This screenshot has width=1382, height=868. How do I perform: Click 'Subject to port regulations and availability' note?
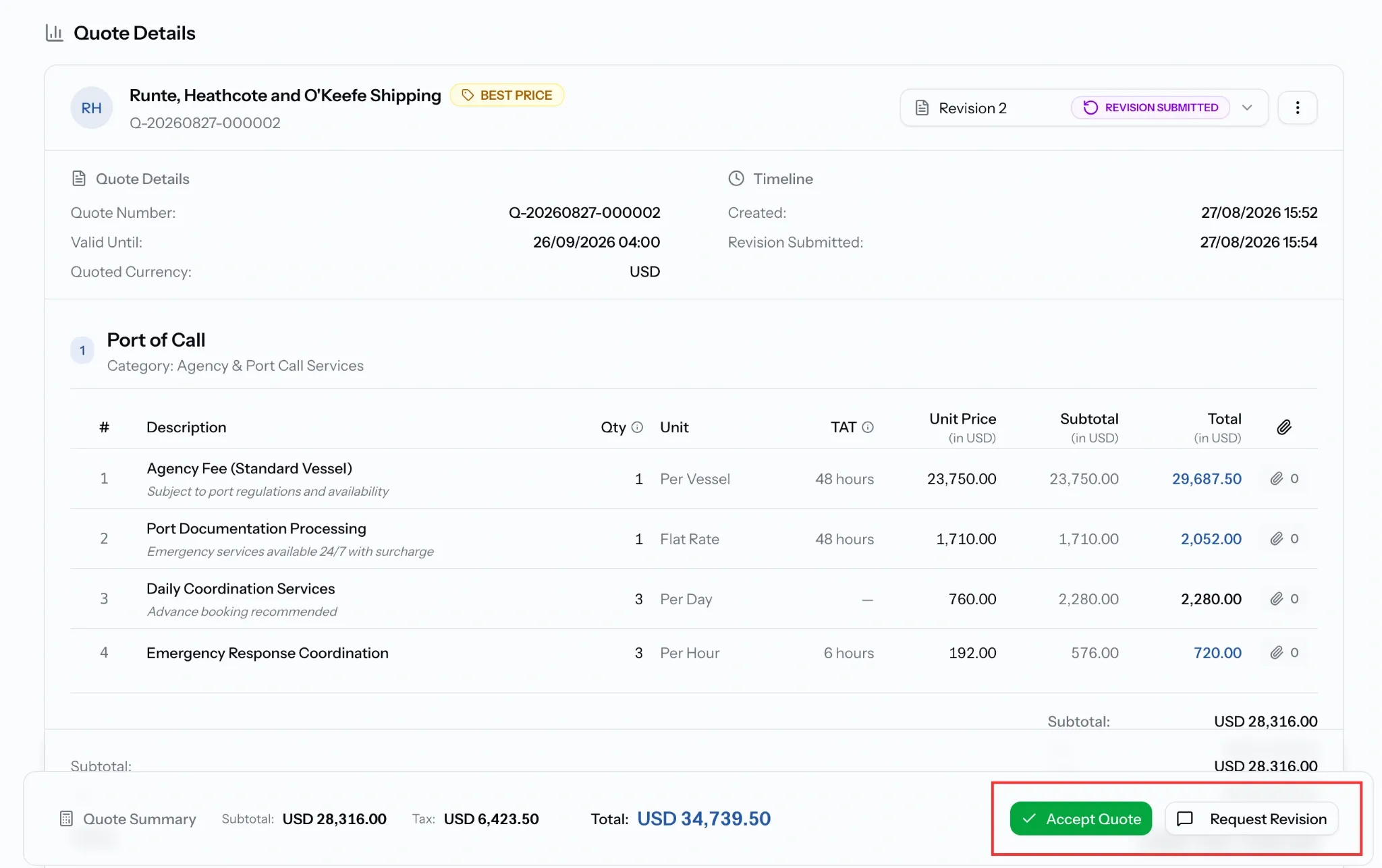point(268,491)
